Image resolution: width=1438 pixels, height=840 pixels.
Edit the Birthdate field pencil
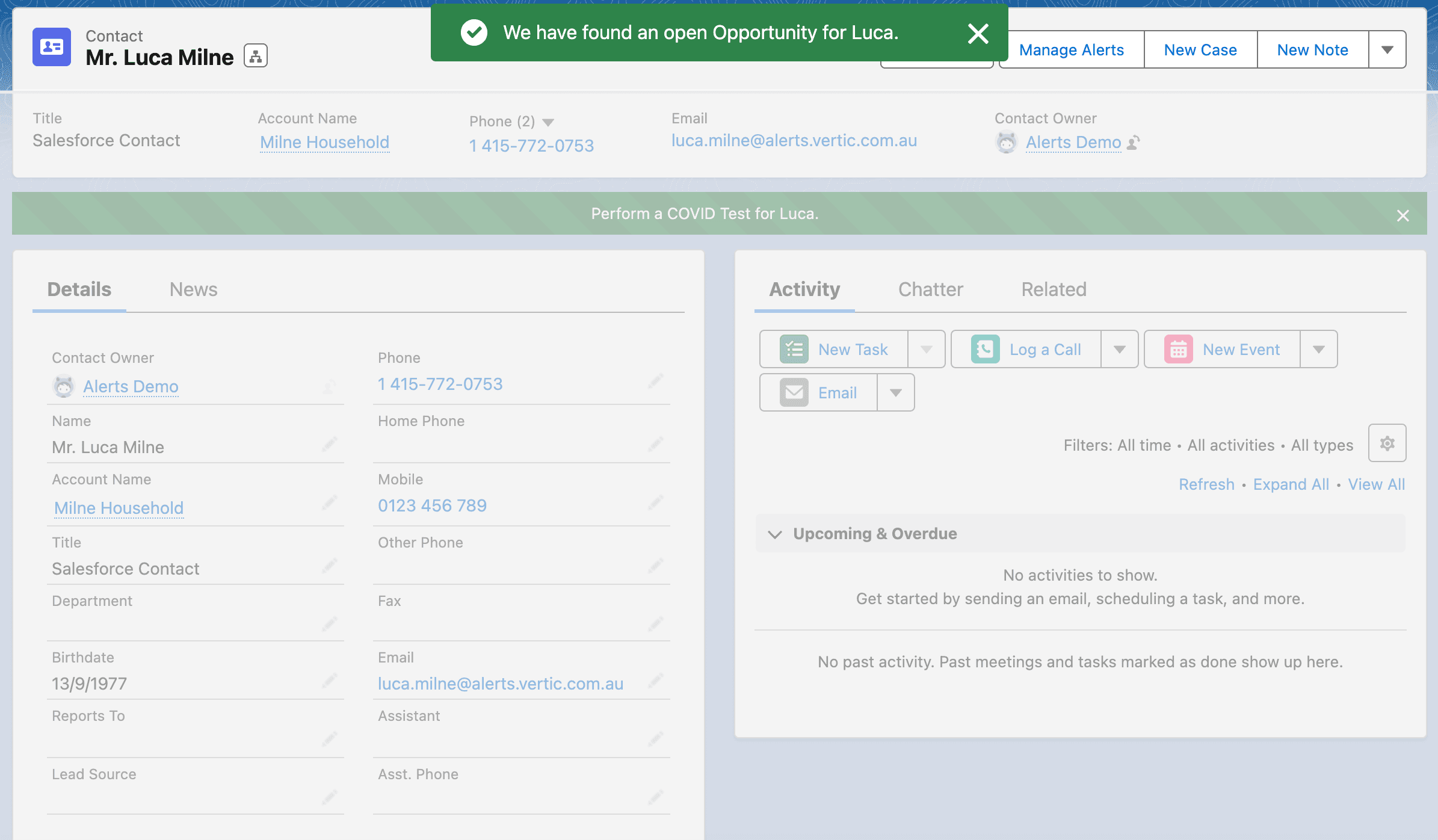point(329,681)
